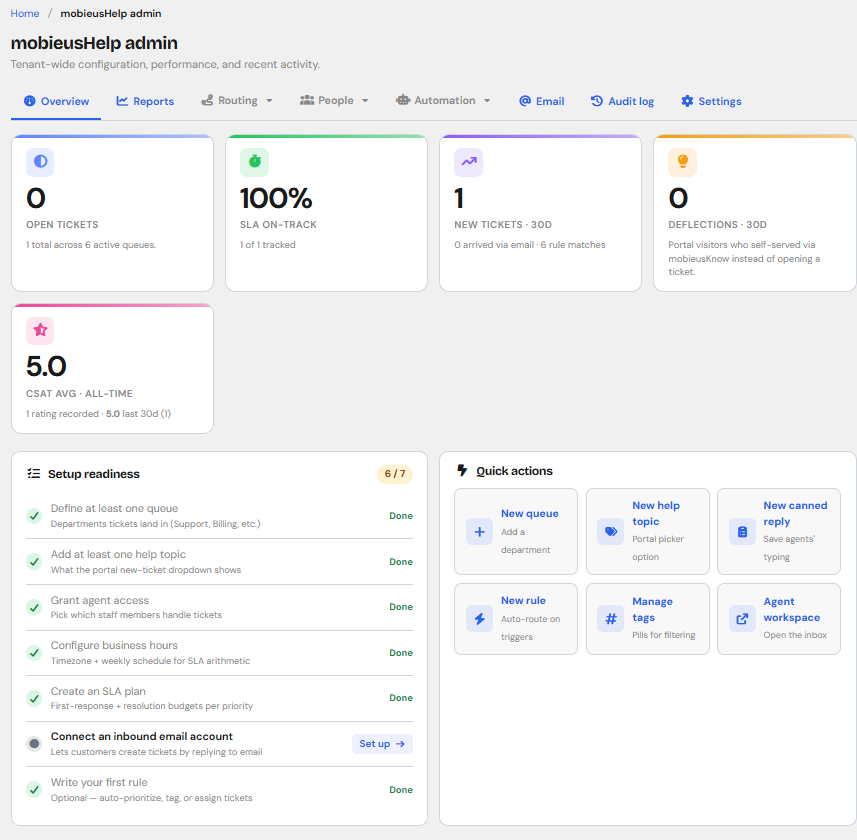Open the Manage tags quick action
This screenshot has height=840, width=857.
tap(648, 619)
